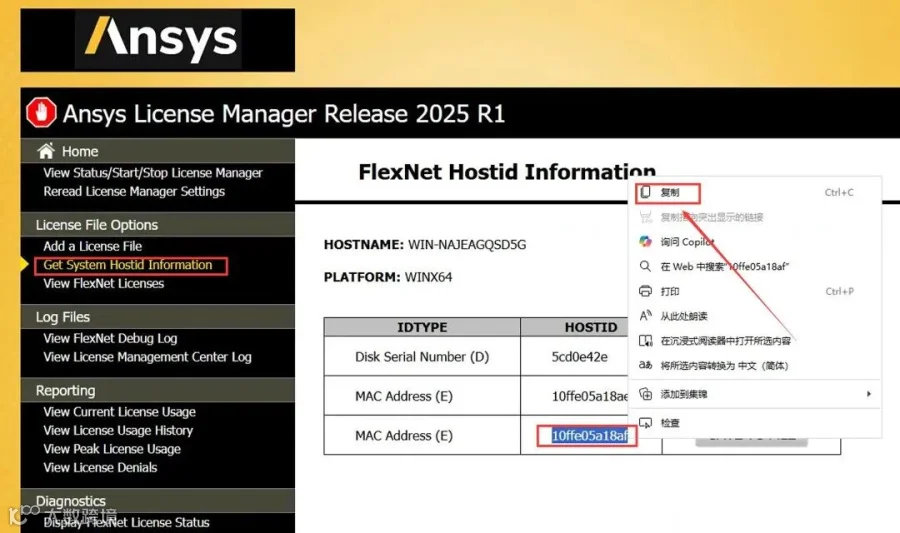The image size is (900, 533).
Task: Click the Home house icon
Action: [x=46, y=151]
